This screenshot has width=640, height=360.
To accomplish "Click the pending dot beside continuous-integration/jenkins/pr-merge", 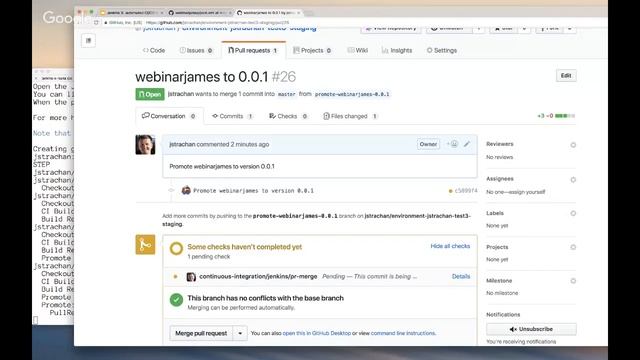I will click(176, 277).
